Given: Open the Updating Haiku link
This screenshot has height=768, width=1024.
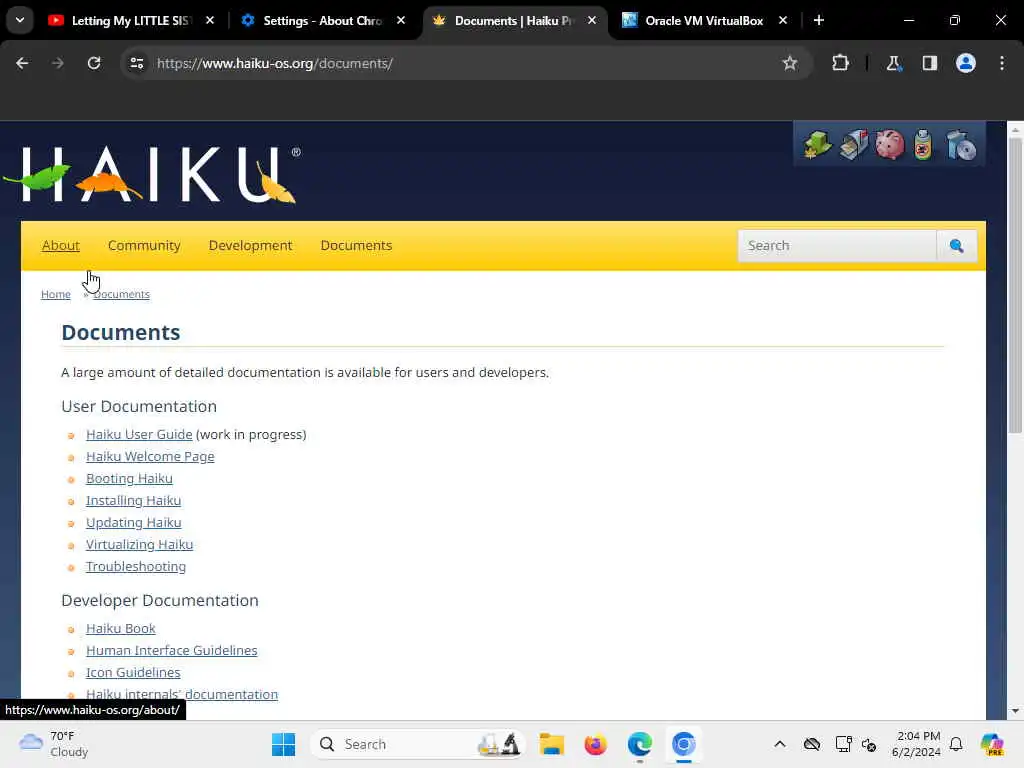Looking at the screenshot, I should point(133,522).
